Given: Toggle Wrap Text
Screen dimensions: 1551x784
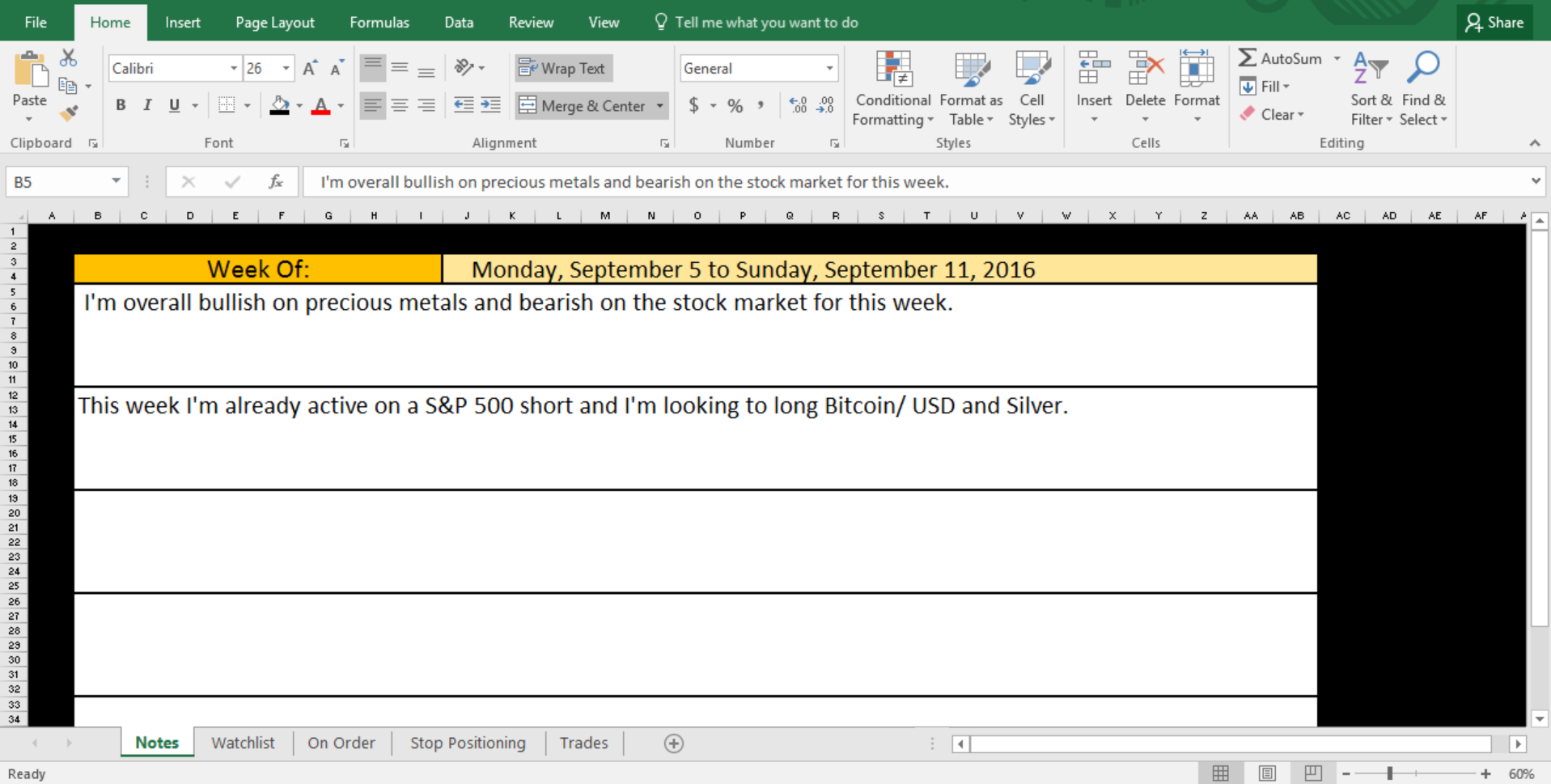Looking at the screenshot, I should click(563, 69).
